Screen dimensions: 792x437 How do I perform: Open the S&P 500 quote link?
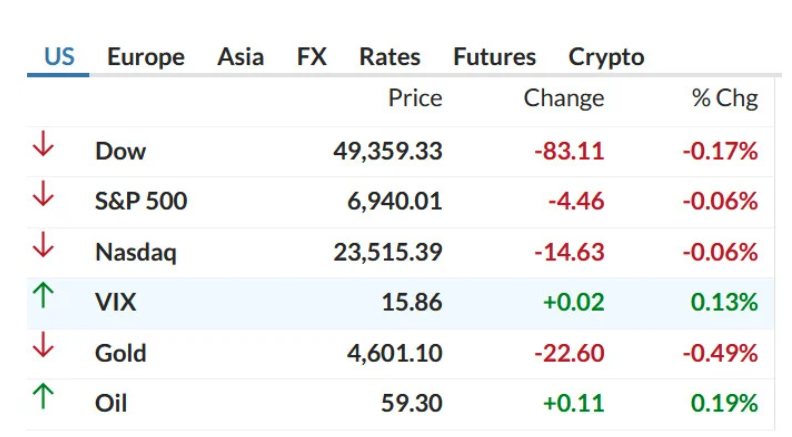tap(141, 202)
